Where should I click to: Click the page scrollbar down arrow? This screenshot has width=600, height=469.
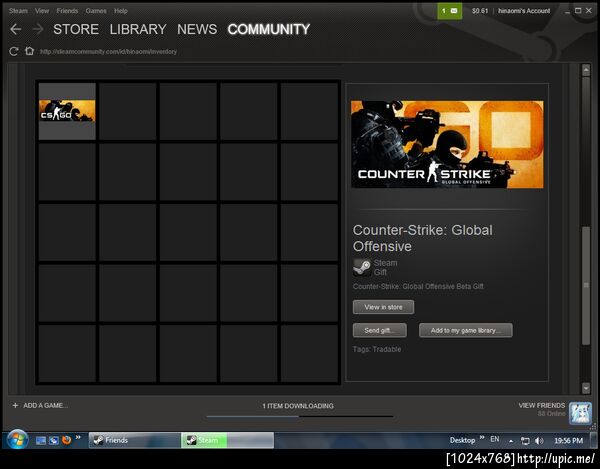pyautogui.click(x=586, y=388)
